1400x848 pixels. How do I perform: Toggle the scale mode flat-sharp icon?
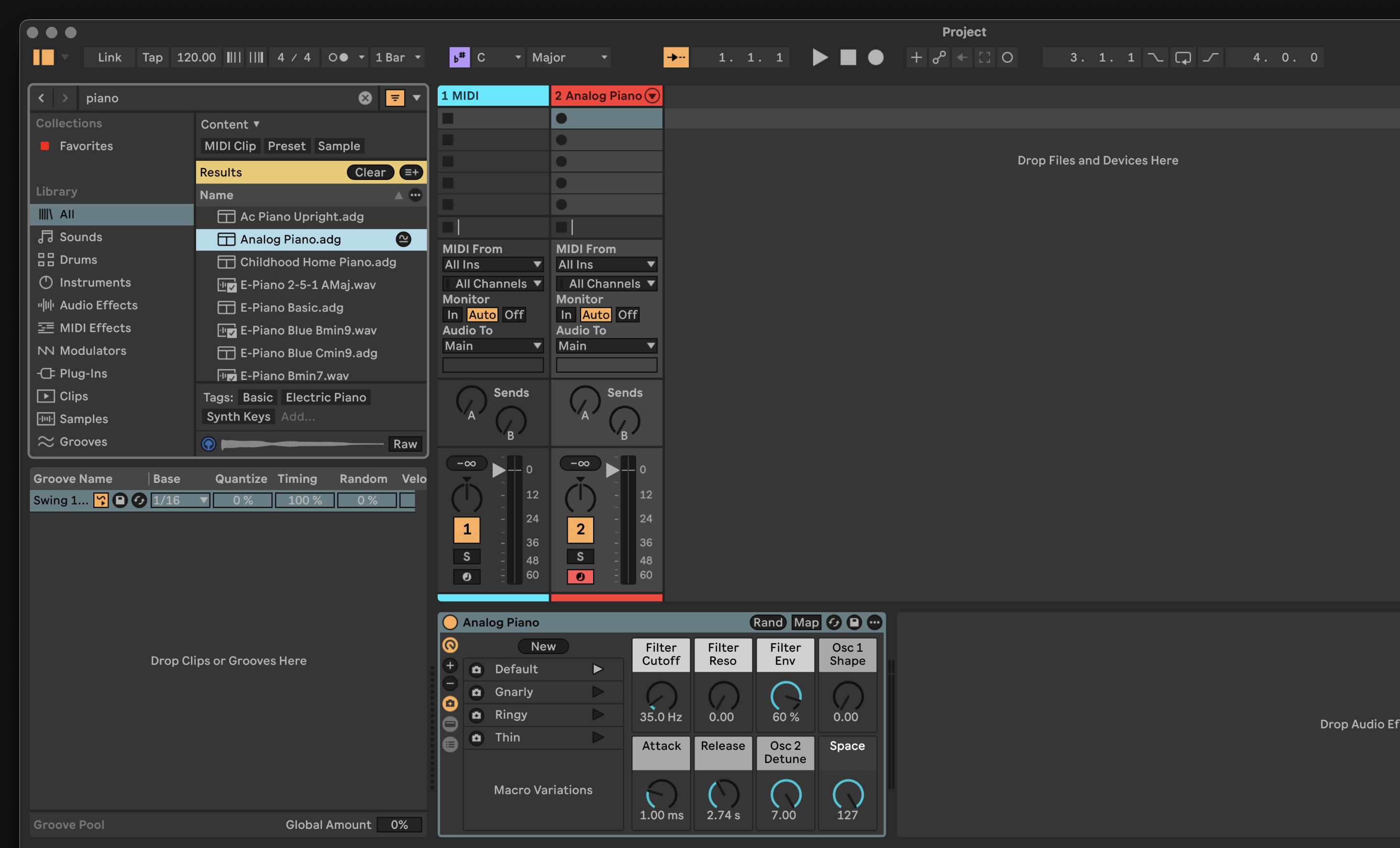pos(459,57)
